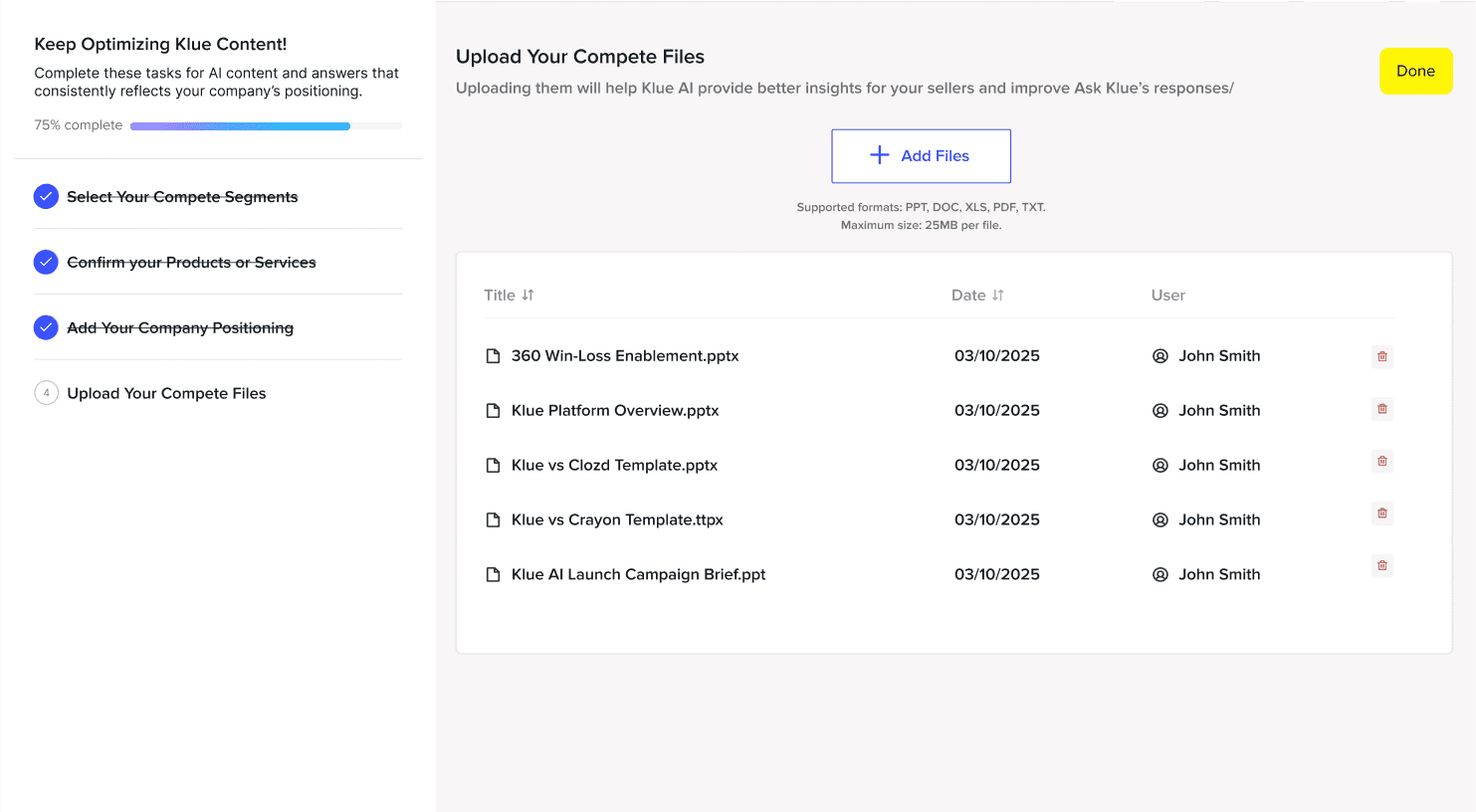Click John Smith in the Klue vs Crayon row
Image resolution: width=1476 pixels, height=812 pixels.
coord(1219,520)
